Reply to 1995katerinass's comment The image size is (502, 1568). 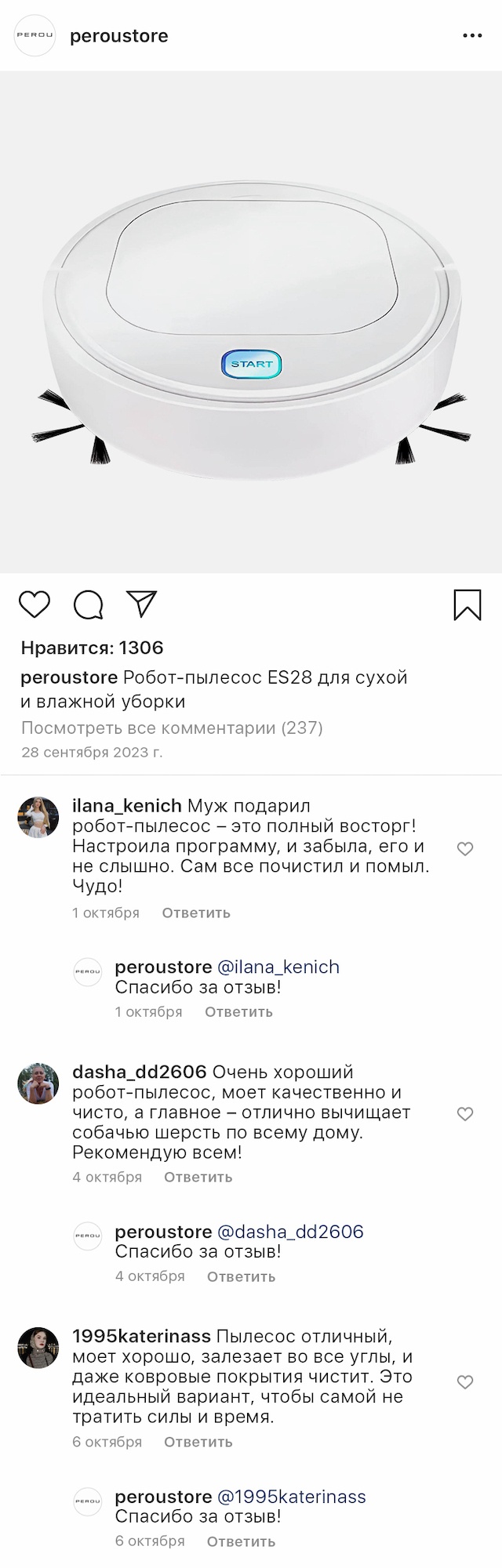click(198, 1442)
